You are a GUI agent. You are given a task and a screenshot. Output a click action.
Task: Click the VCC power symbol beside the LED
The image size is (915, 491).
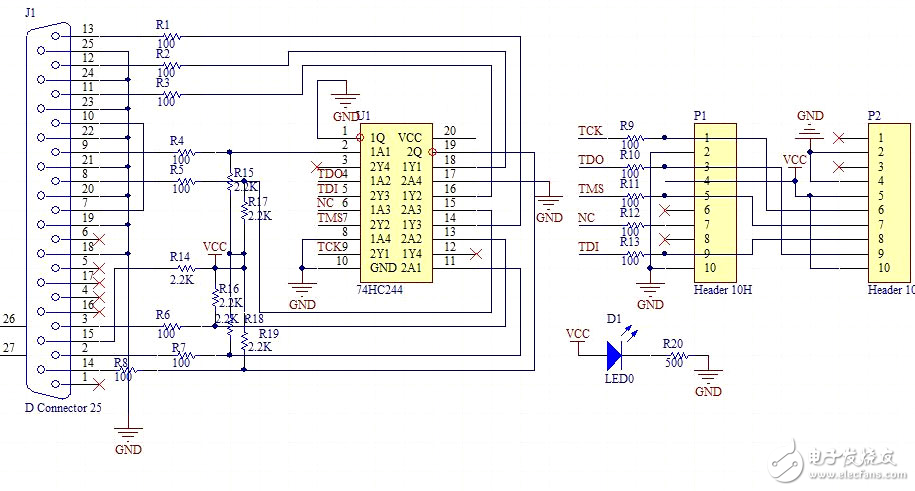tap(578, 338)
